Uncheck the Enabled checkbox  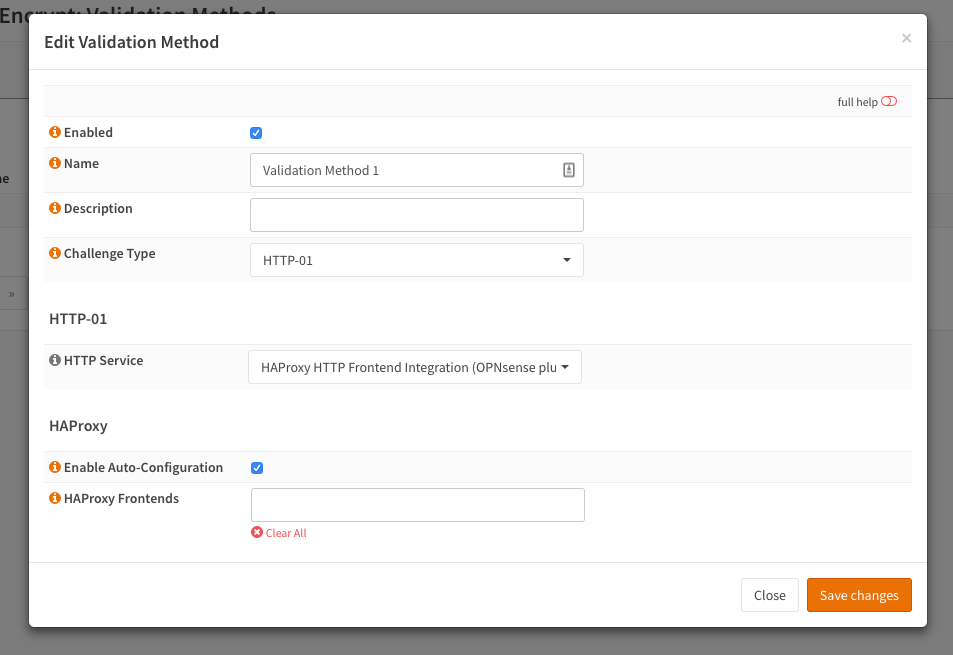(256, 133)
